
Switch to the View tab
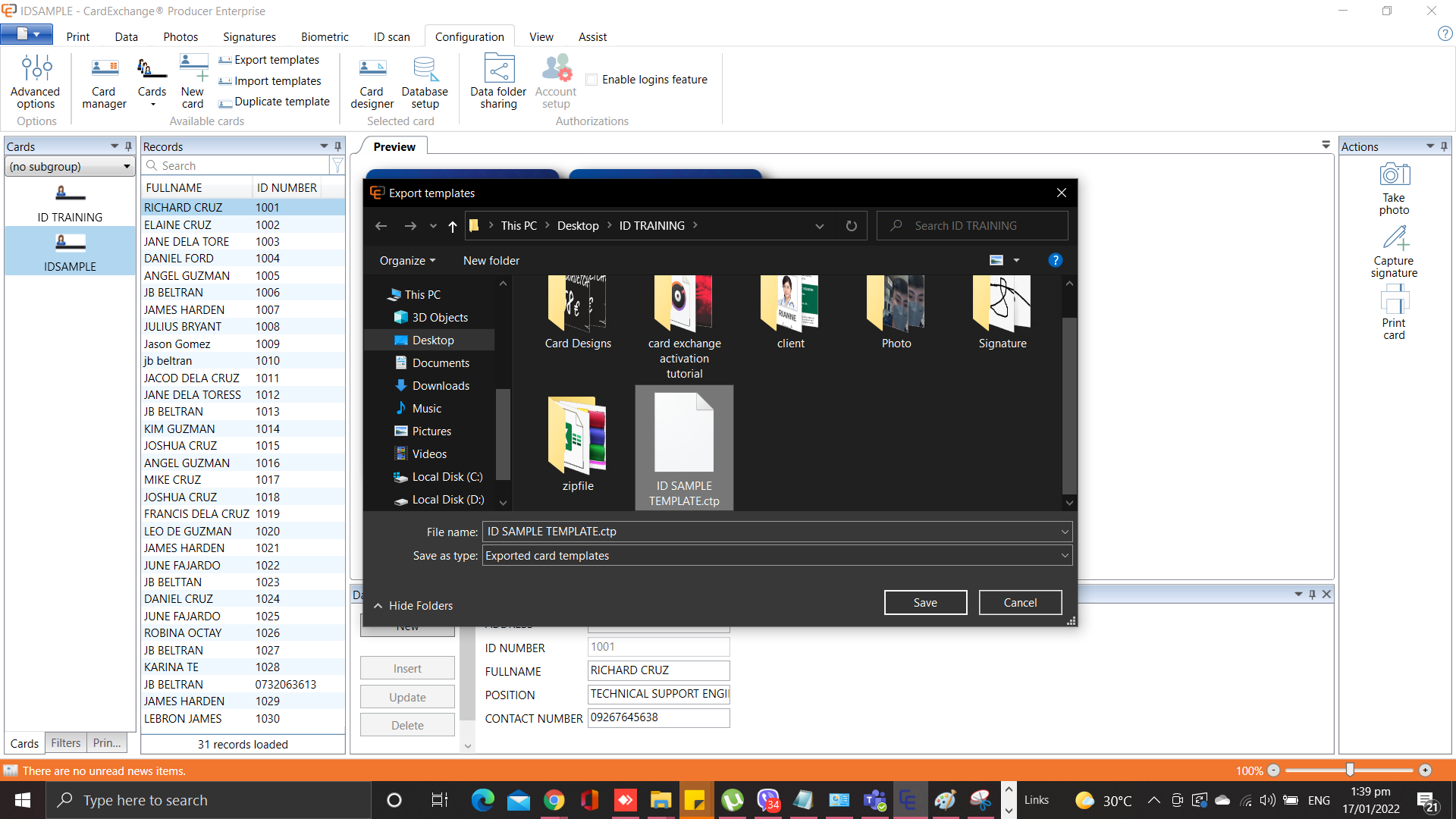[x=541, y=36]
